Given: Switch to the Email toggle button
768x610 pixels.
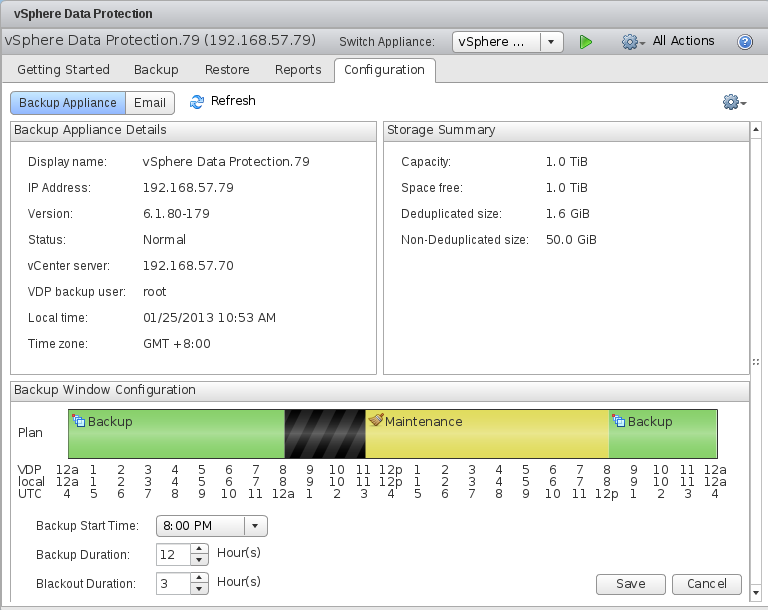Looking at the screenshot, I should pos(150,103).
